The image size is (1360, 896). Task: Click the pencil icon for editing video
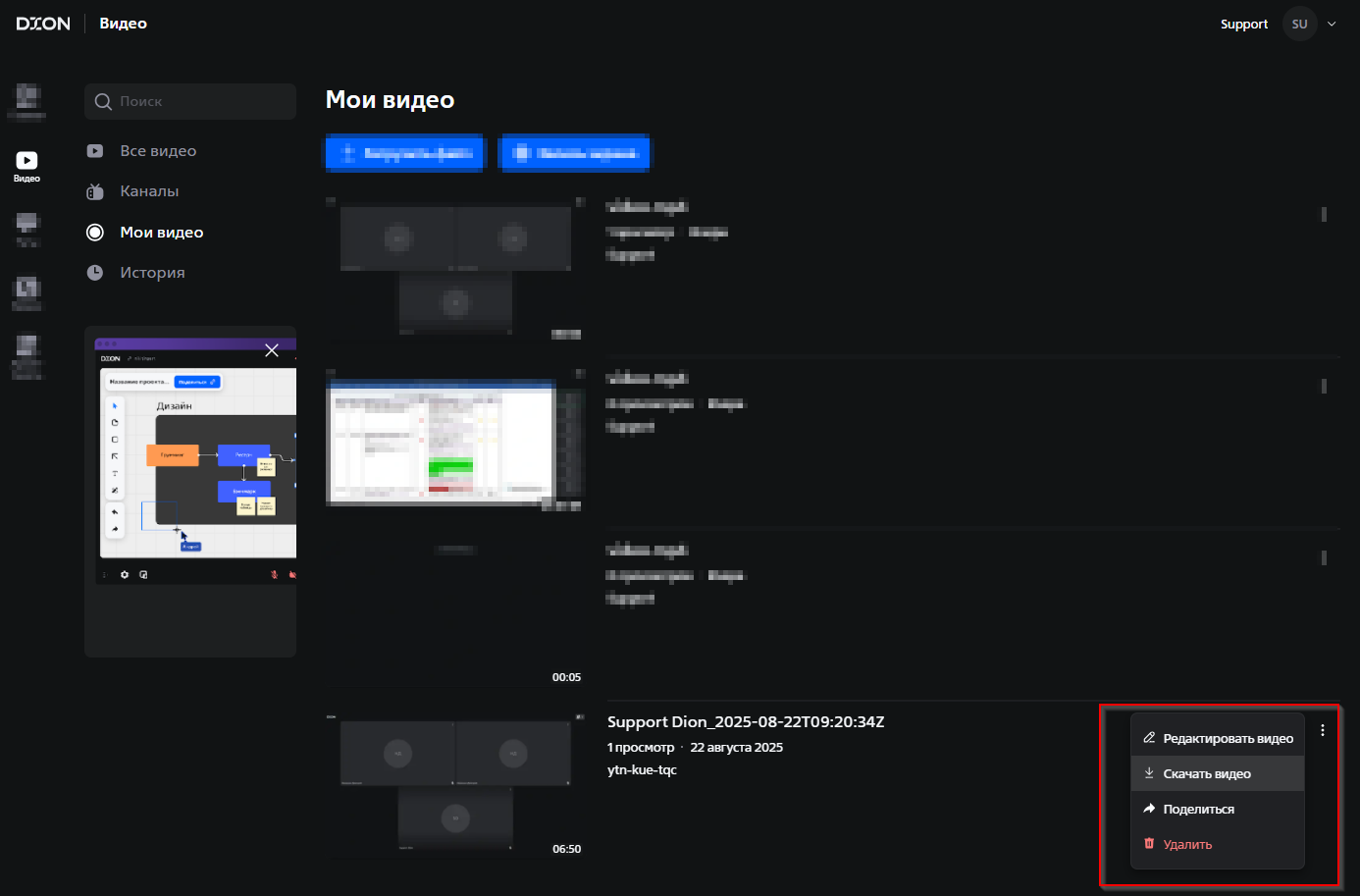click(x=1149, y=738)
